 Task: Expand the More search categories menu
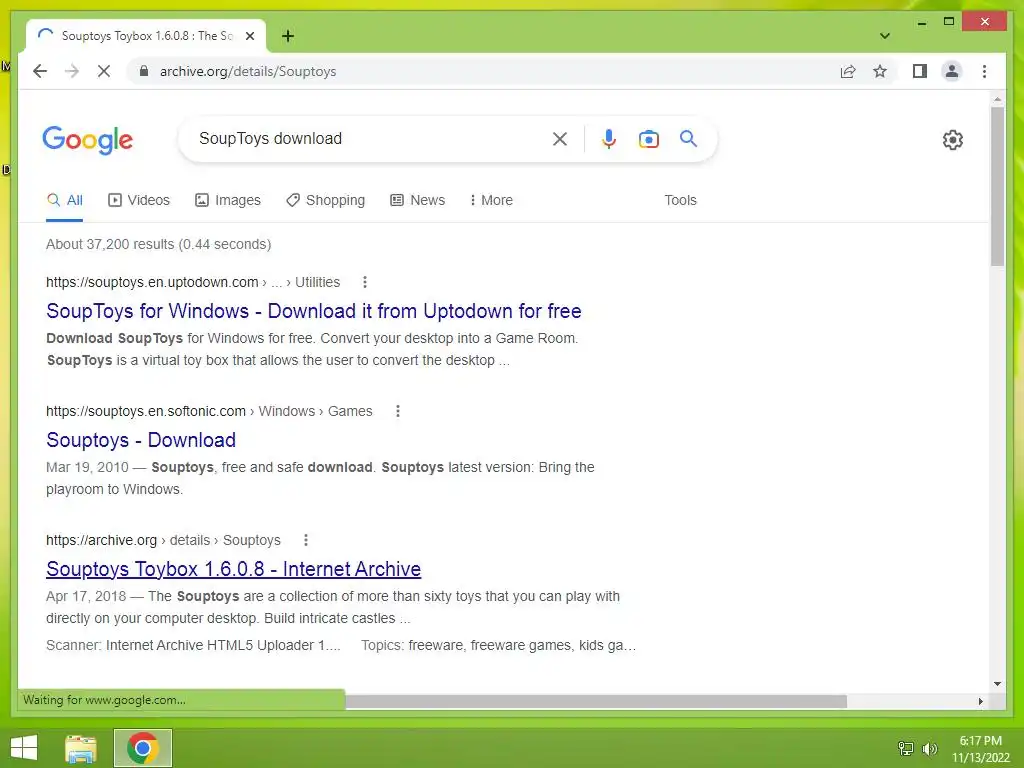click(x=491, y=200)
